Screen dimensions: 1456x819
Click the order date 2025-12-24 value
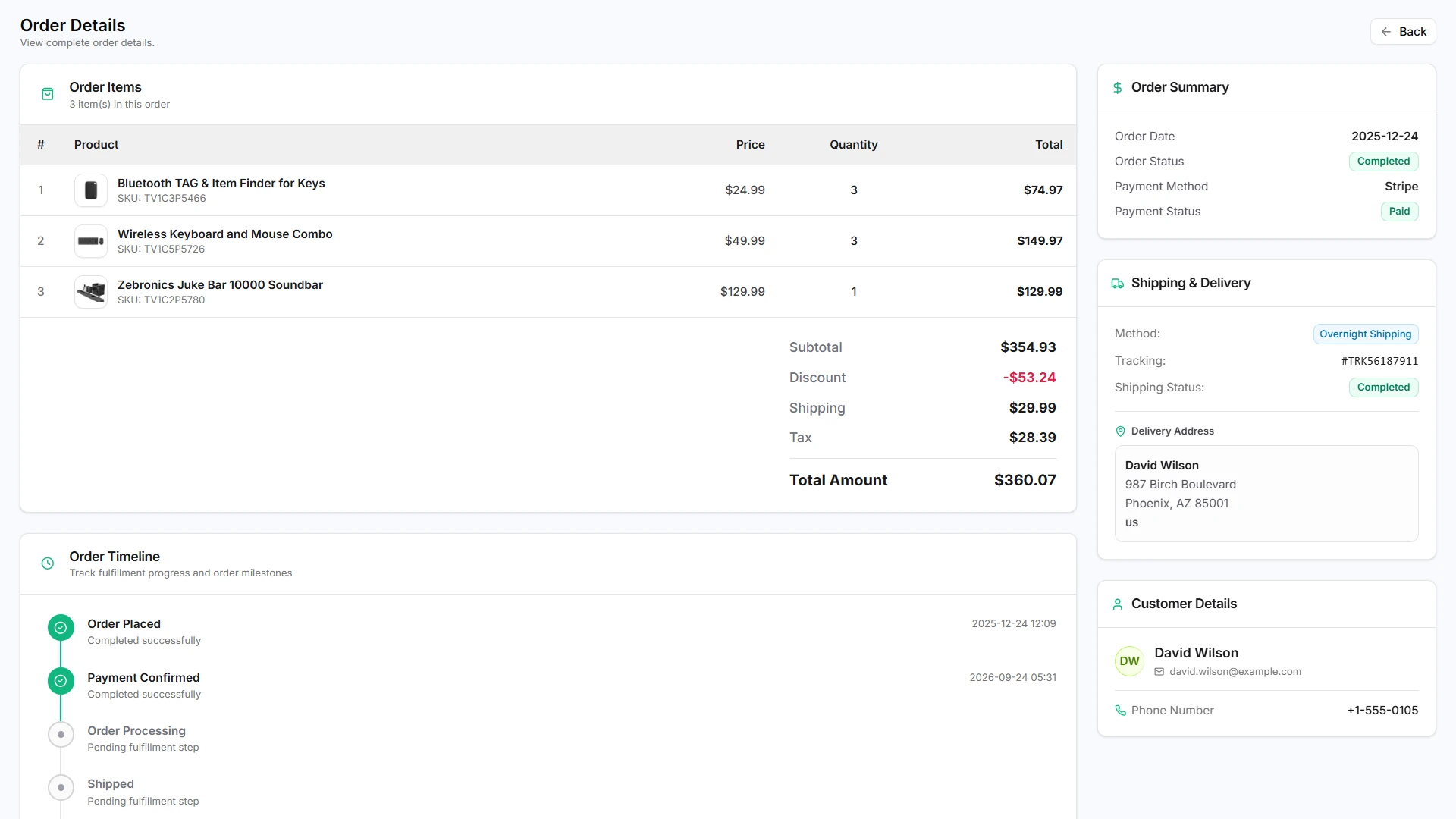coord(1384,136)
